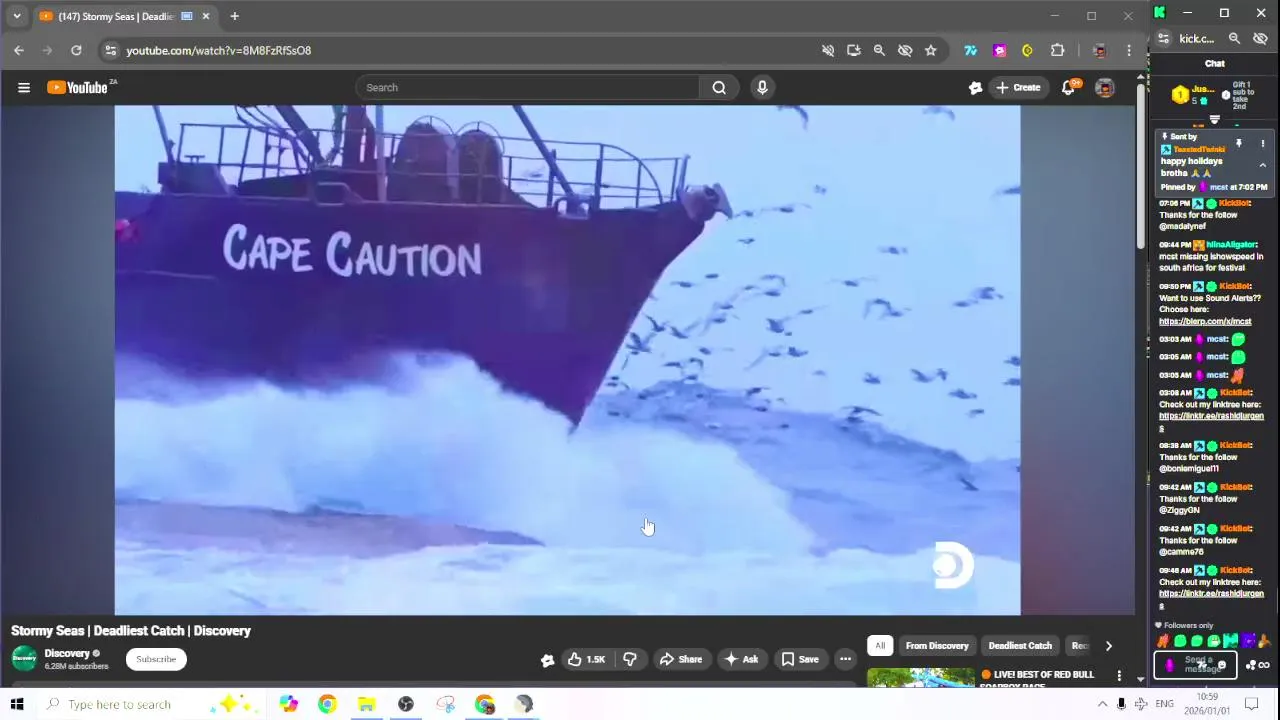
Task: Unpin the pinned chat message icon
Action: point(1238,144)
